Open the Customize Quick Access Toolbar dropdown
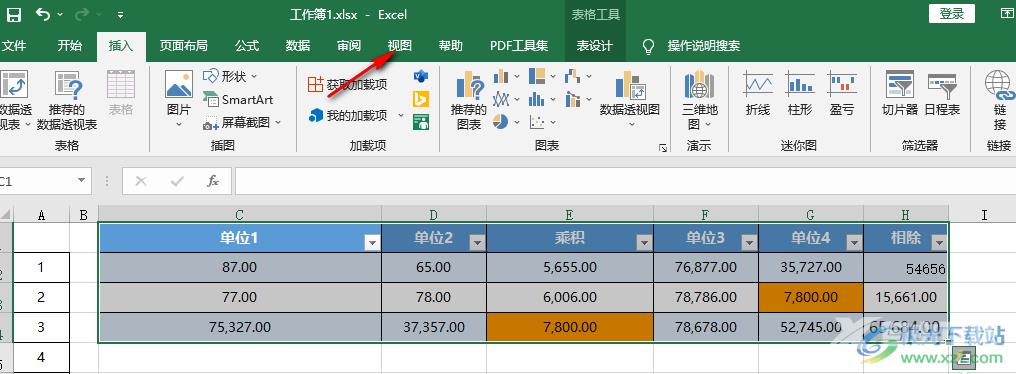This screenshot has height=374, width=1016. pos(121,14)
